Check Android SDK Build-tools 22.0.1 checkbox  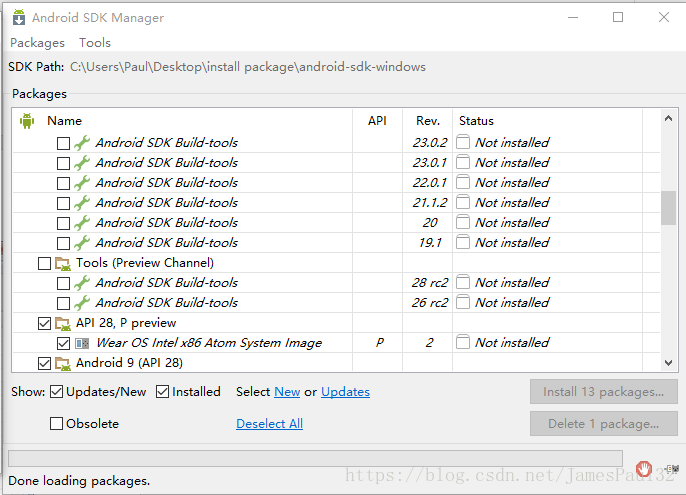(x=63, y=183)
